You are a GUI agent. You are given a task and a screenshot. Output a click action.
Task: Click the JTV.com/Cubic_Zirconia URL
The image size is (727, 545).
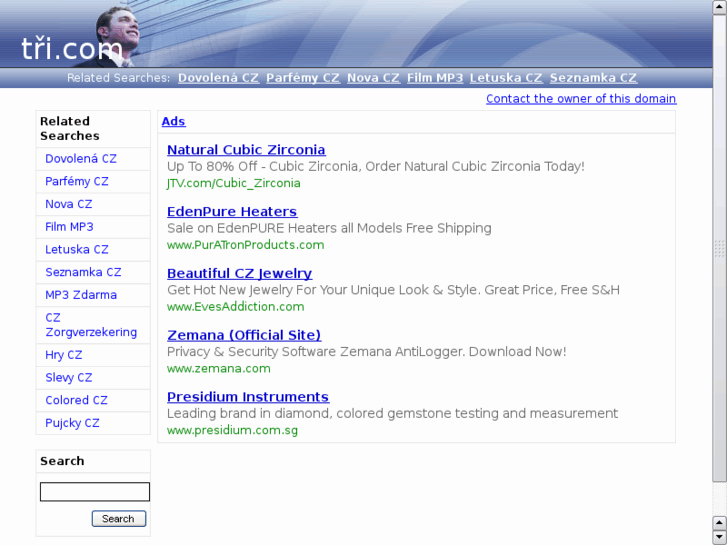point(234,183)
